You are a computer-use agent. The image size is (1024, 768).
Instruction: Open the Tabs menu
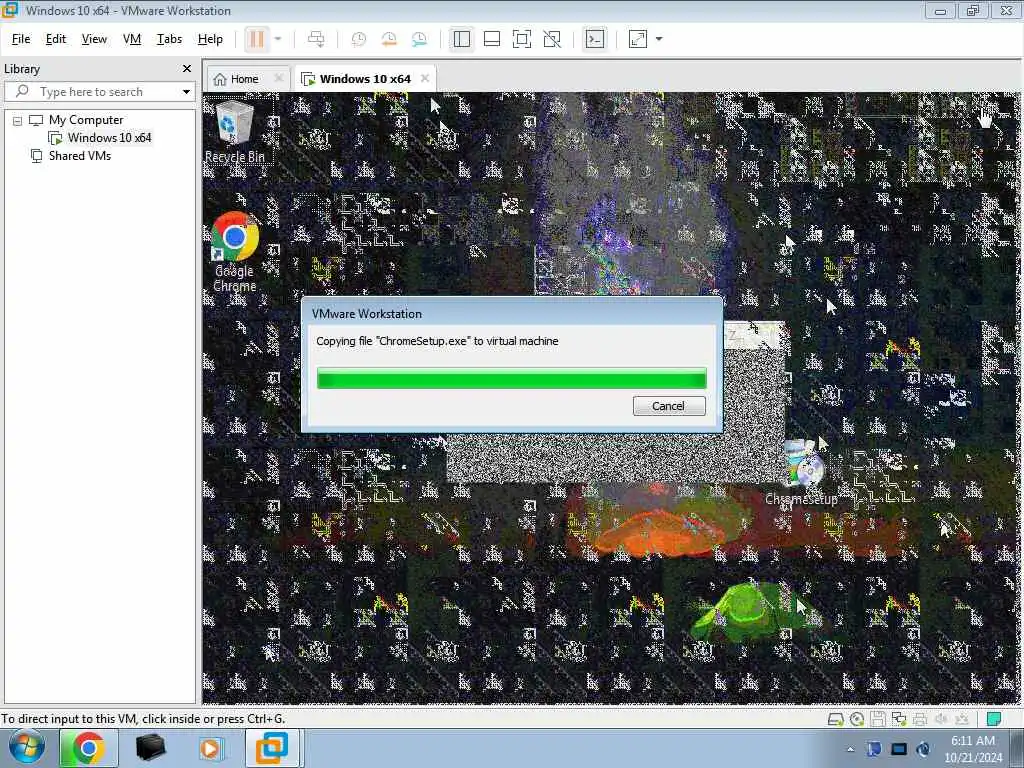point(169,39)
